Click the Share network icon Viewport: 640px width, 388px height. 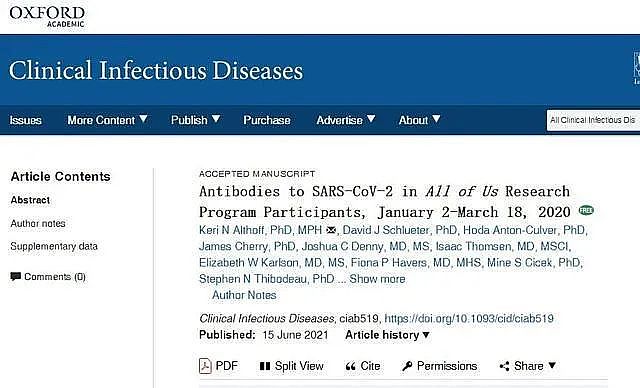504,366
